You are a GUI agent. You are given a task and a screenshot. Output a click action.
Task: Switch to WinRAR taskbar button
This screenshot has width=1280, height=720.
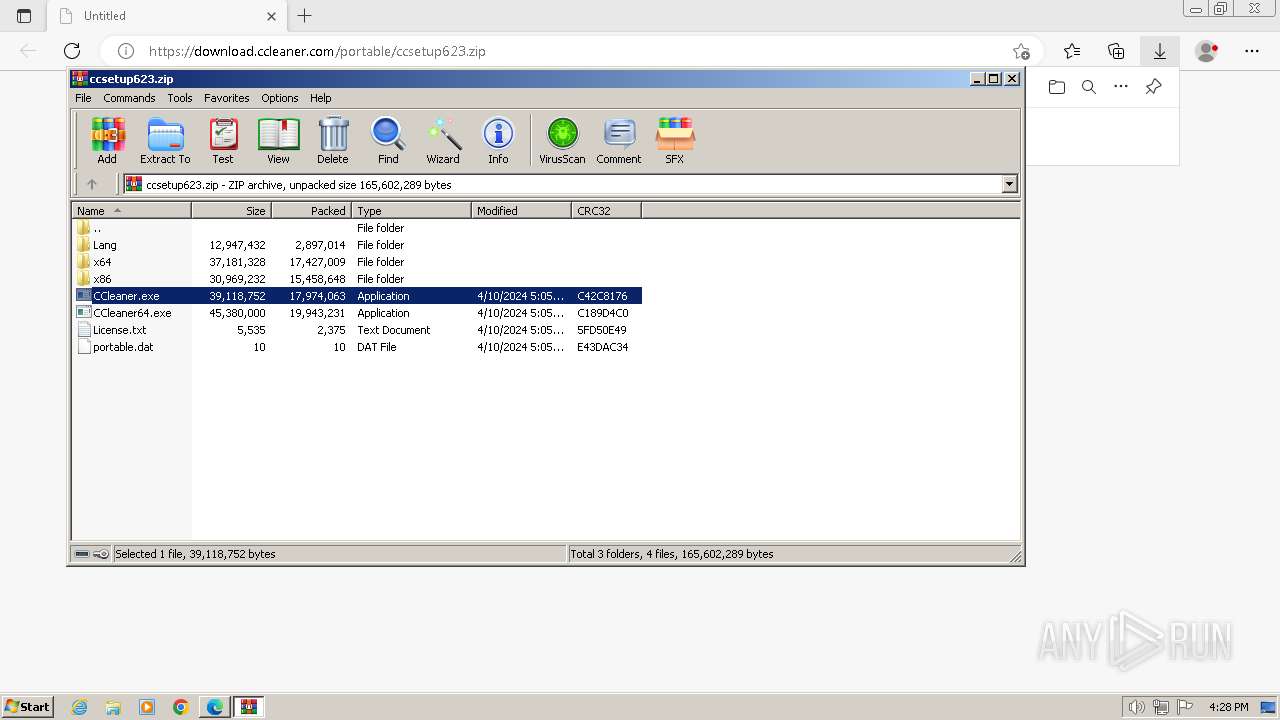(x=248, y=707)
